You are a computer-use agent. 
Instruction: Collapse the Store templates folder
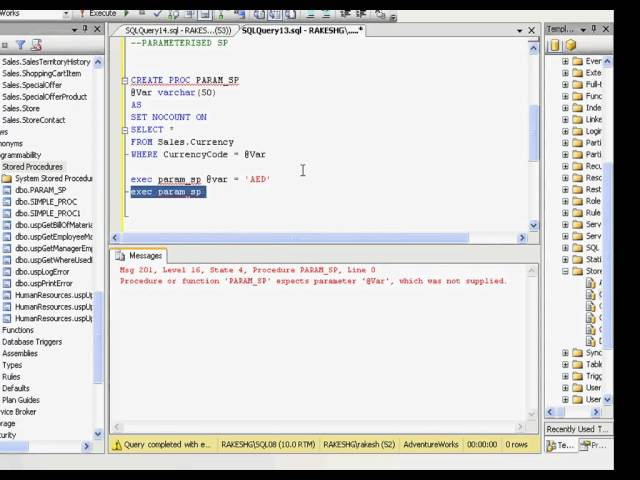click(565, 271)
